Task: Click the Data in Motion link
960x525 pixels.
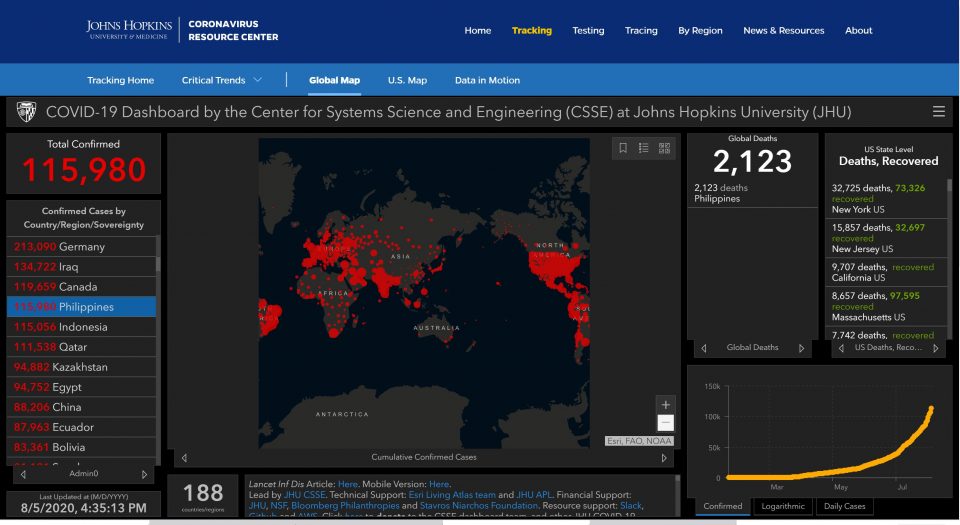Action: (x=487, y=80)
